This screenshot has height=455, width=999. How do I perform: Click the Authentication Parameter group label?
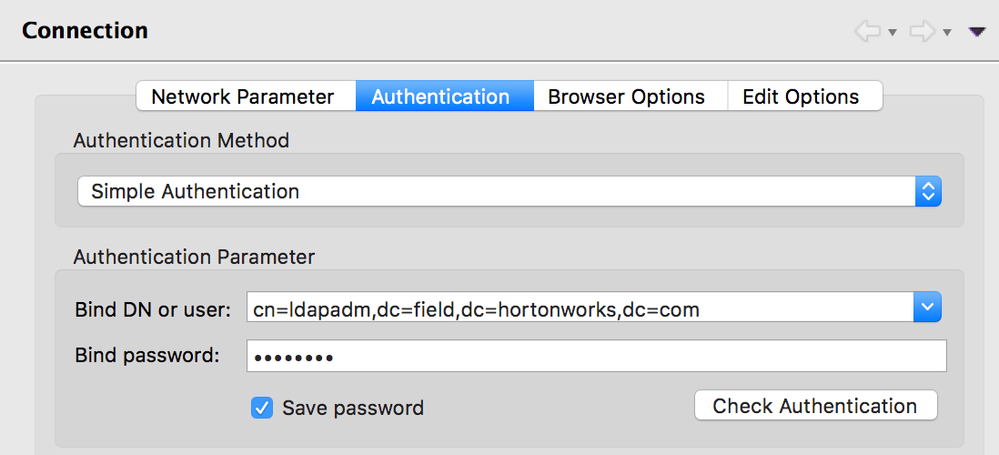coord(194,257)
